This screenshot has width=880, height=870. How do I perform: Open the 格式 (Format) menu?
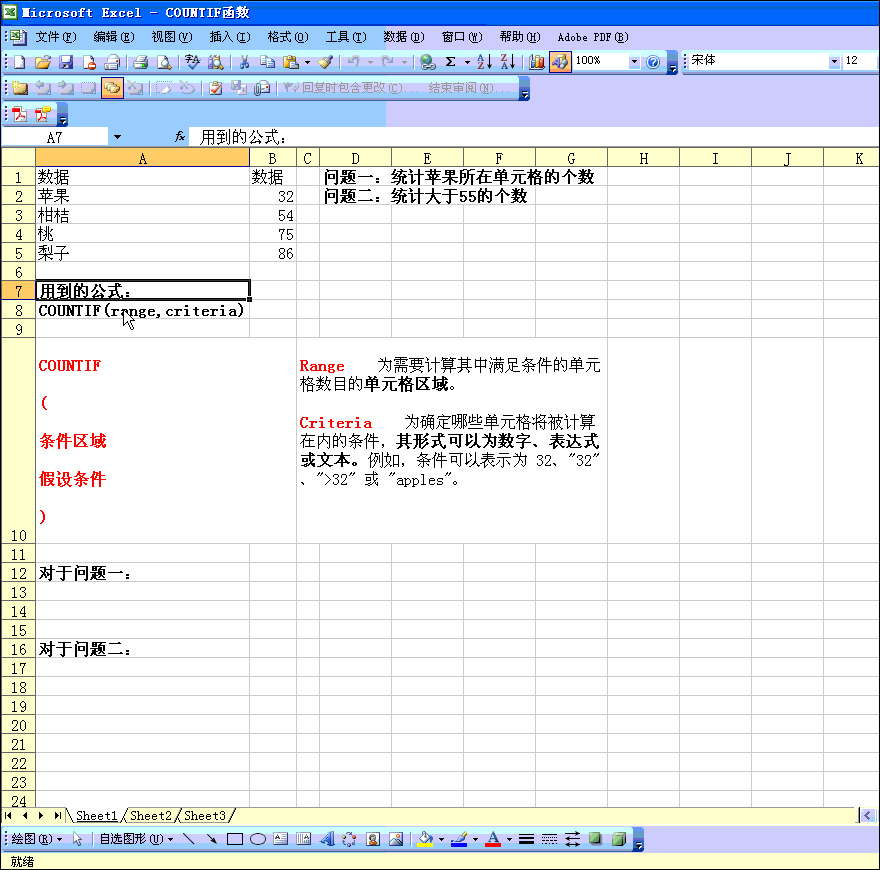coord(287,37)
